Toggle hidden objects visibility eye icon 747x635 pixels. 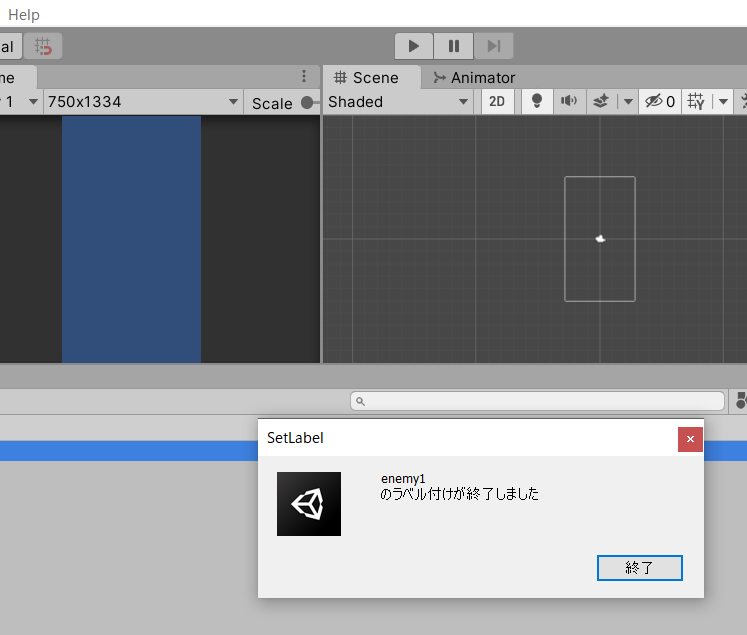(660, 101)
